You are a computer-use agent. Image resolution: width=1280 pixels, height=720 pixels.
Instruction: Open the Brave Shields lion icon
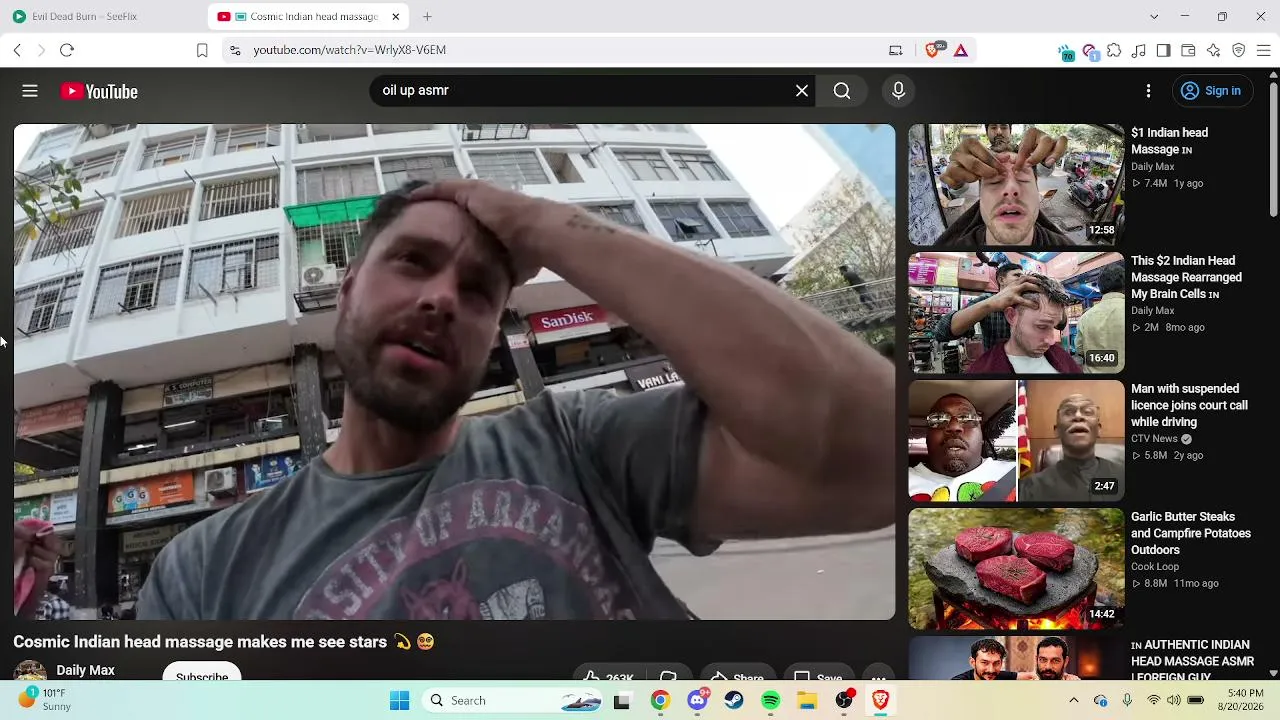(x=933, y=50)
